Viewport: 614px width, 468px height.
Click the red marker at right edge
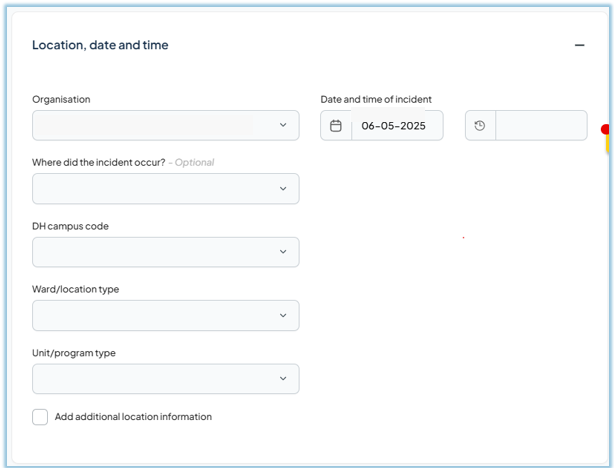click(606, 130)
